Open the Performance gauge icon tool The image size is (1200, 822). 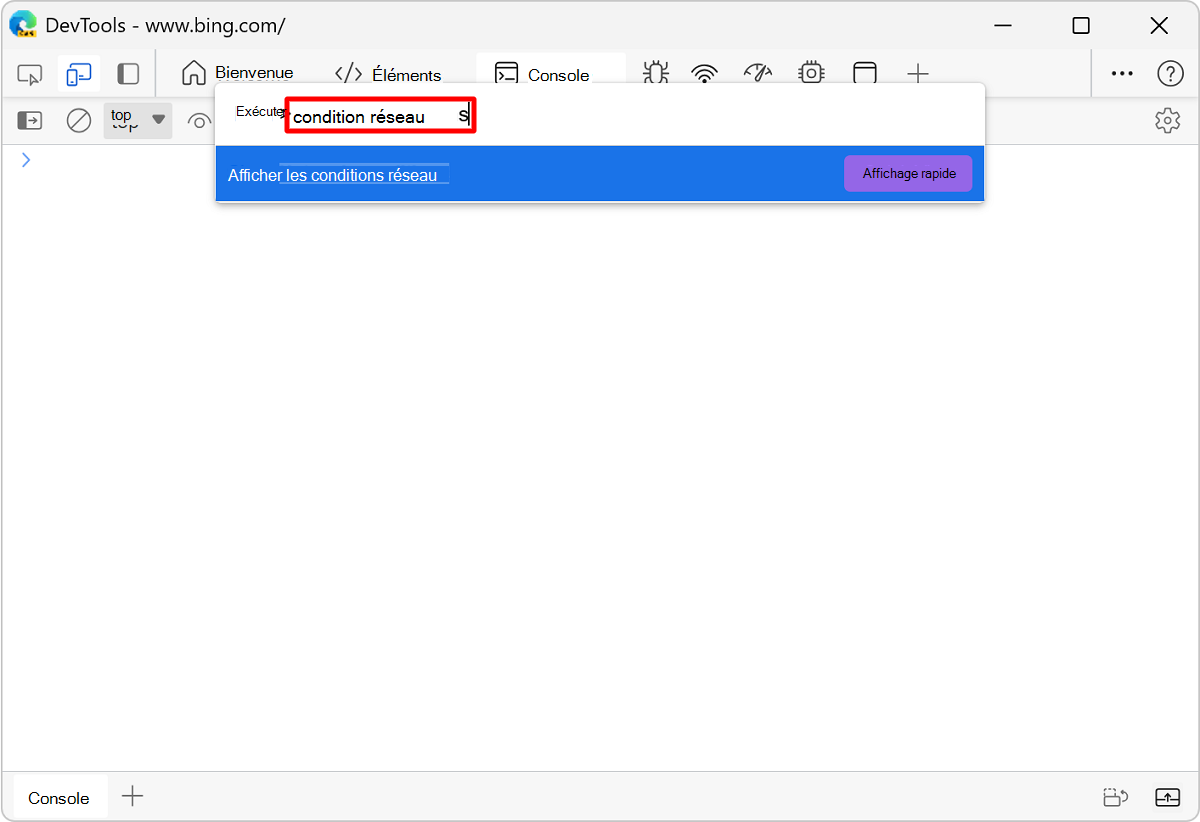(x=758, y=74)
